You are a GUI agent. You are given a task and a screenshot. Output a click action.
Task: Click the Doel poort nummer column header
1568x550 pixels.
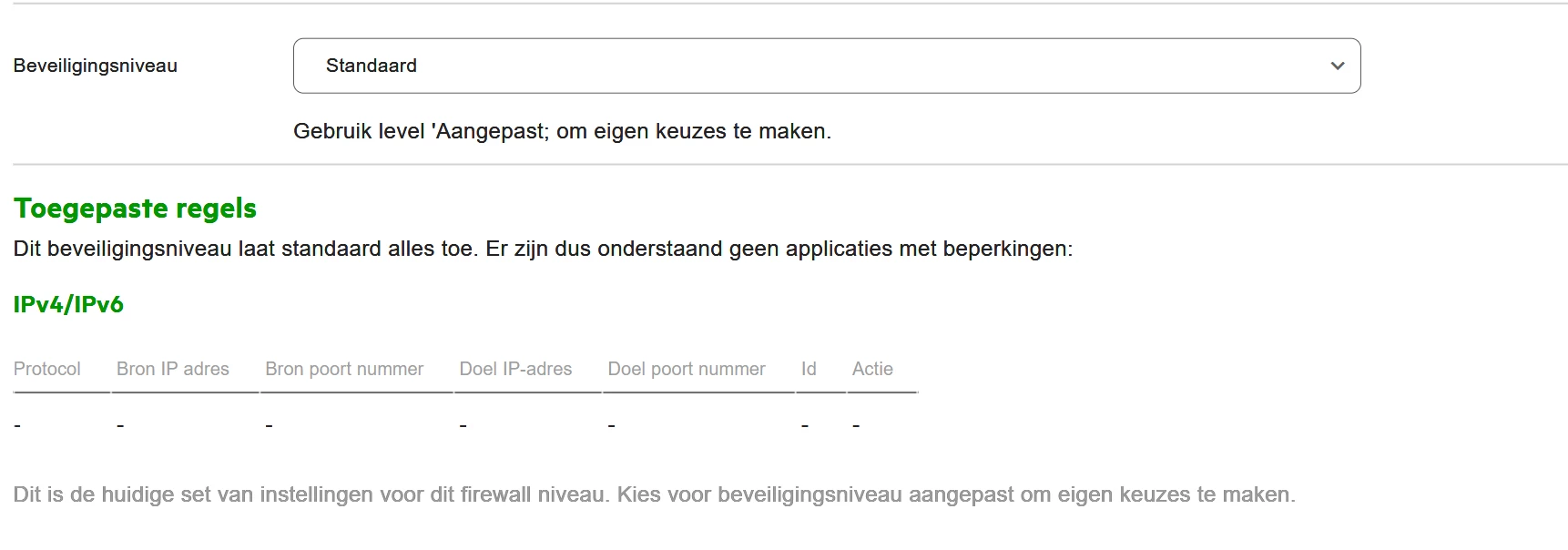tap(687, 369)
